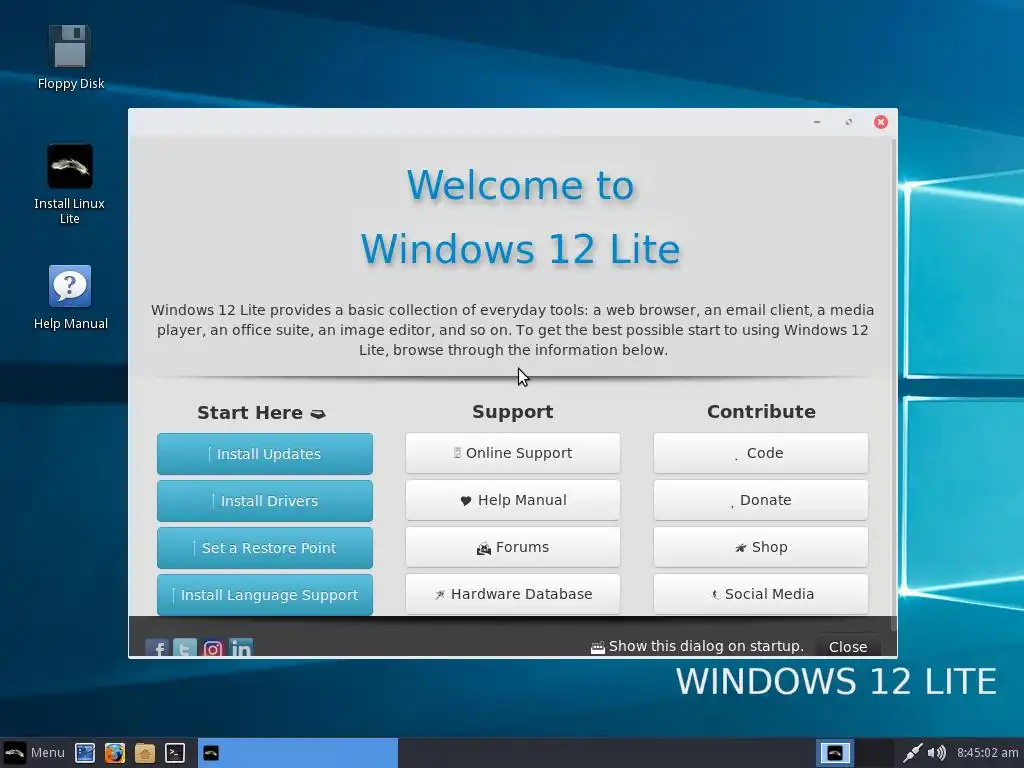Image resolution: width=1024 pixels, height=768 pixels.
Task: Toggle Show this dialog on startup
Action: point(697,647)
